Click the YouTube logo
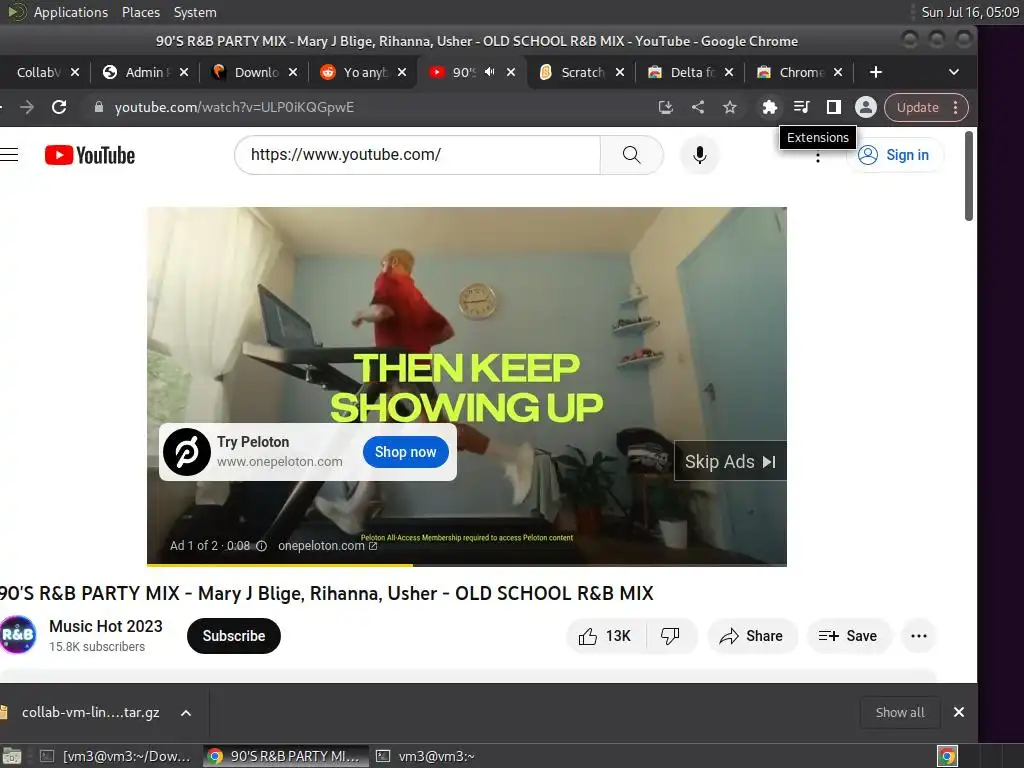 (x=90, y=155)
